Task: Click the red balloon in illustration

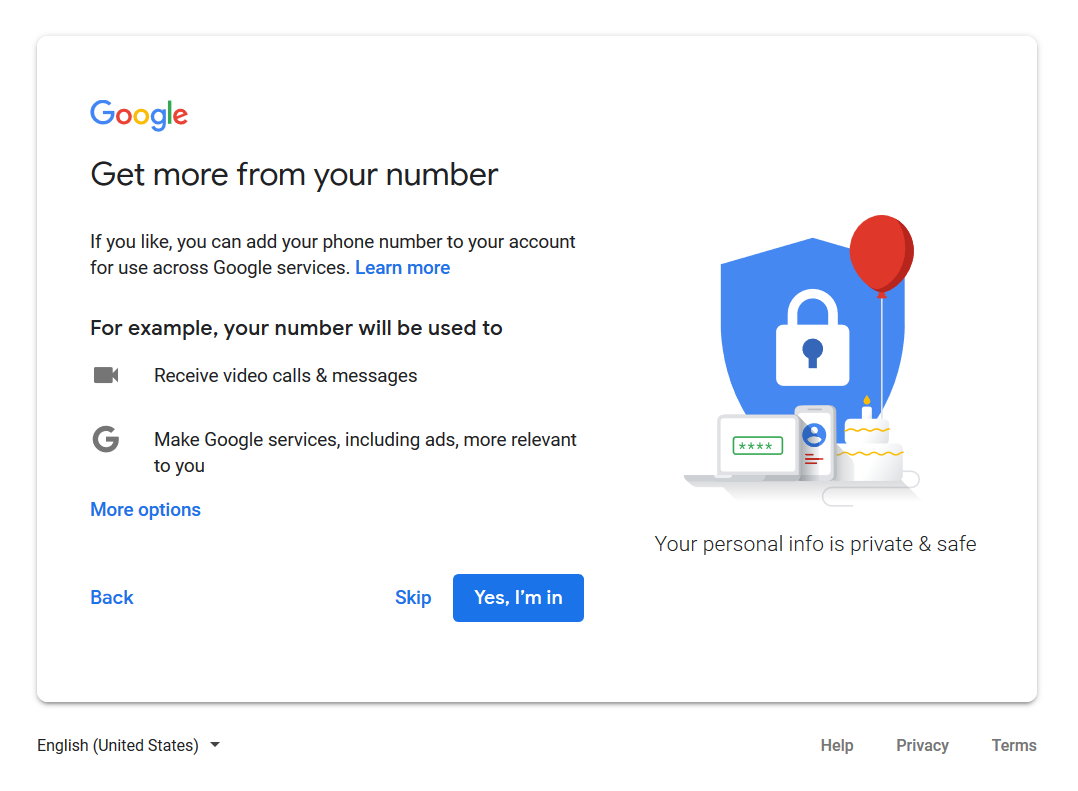Action: 881,254
